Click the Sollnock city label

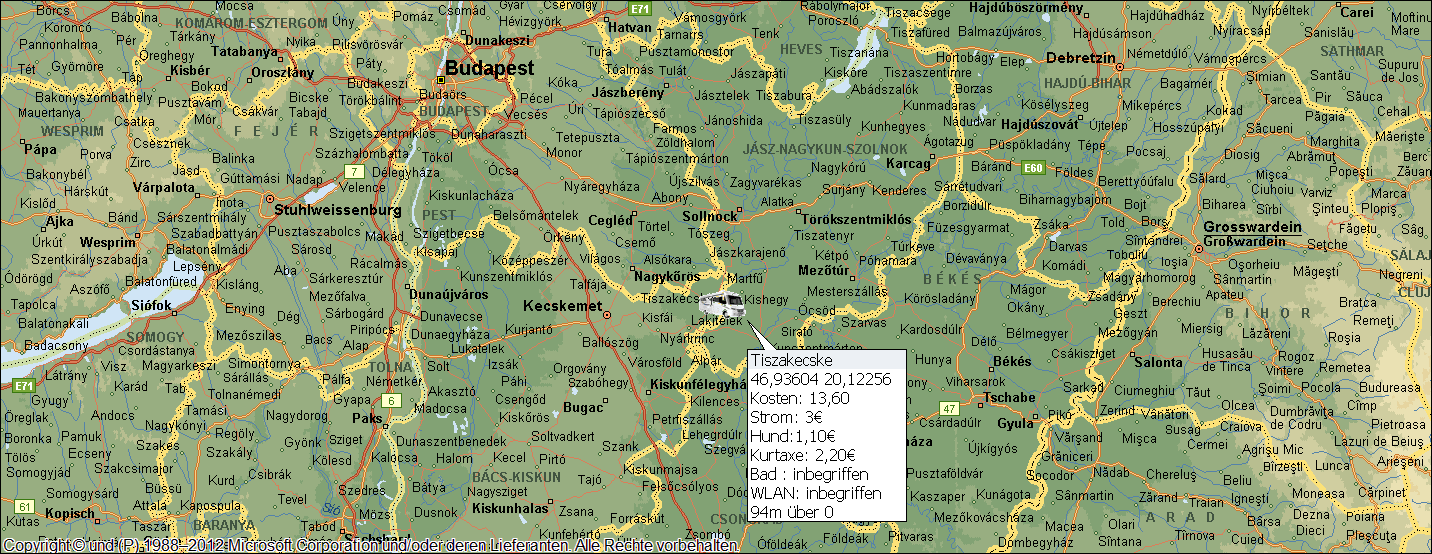click(709, 216)
